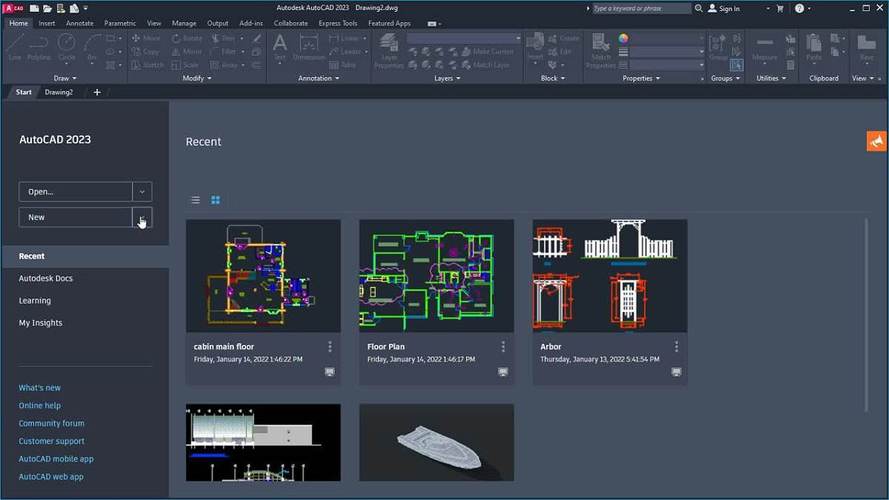Open the three-dot menu for Floor Plan
889x500 pixels.
click(x=503, y=347)
